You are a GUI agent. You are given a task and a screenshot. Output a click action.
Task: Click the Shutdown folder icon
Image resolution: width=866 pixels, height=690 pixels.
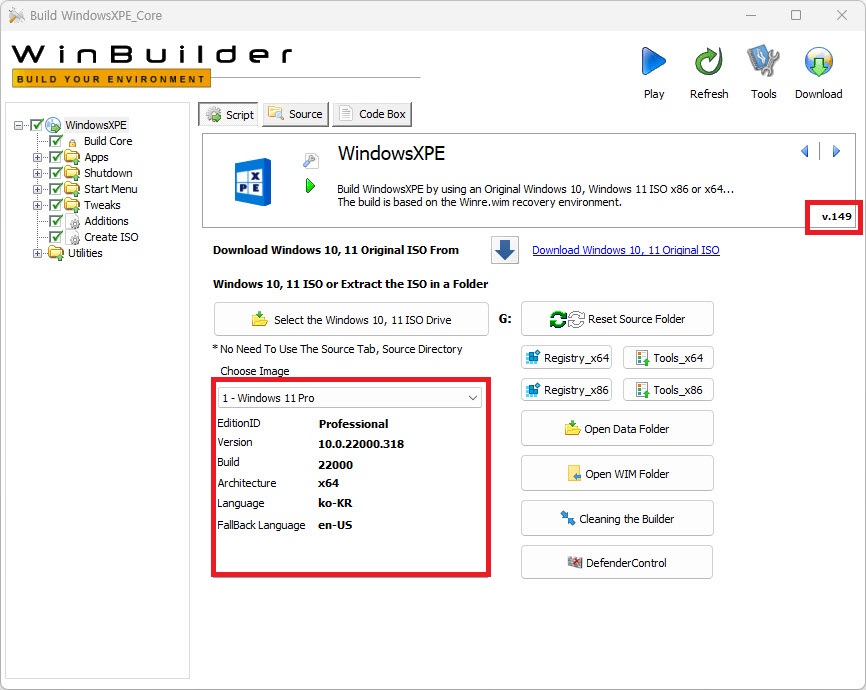tap(72, 173)
